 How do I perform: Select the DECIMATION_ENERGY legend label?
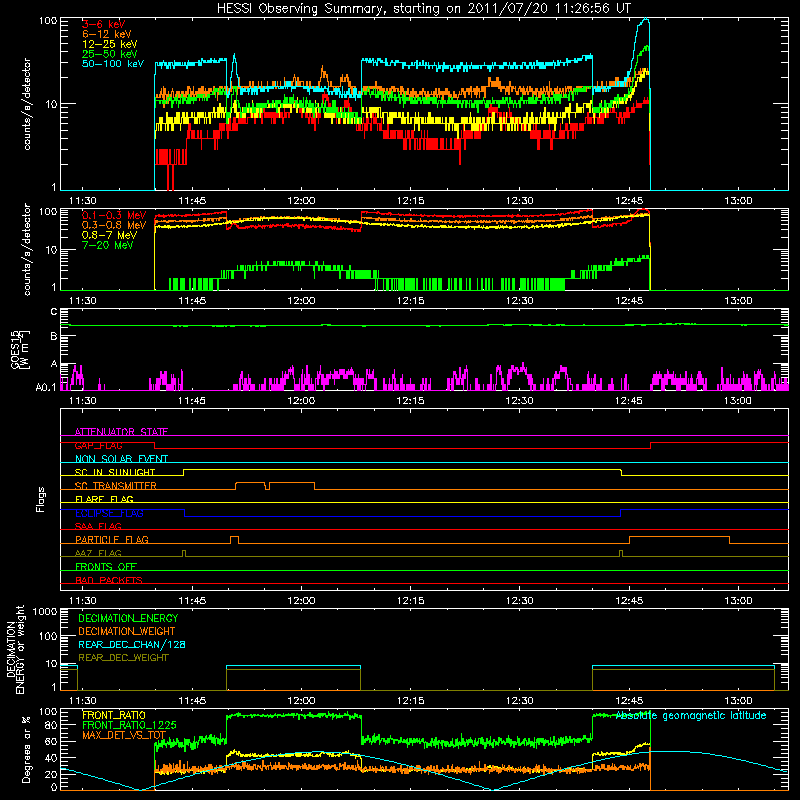128,618
